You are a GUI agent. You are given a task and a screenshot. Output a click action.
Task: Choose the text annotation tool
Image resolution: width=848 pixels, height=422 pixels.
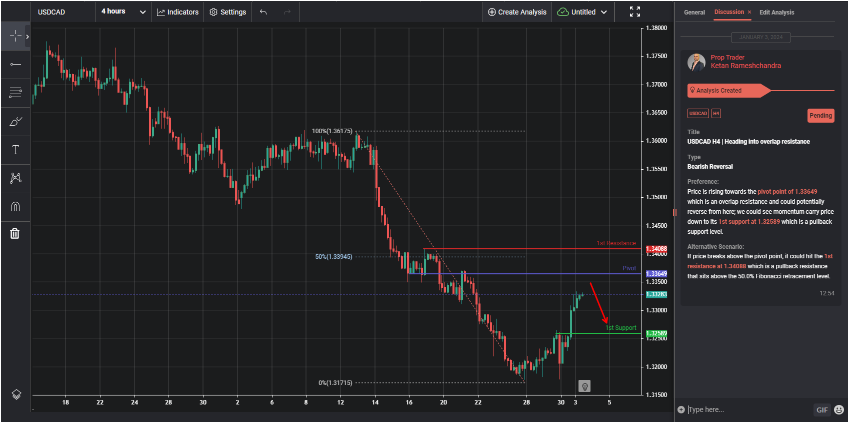[15, 150]
